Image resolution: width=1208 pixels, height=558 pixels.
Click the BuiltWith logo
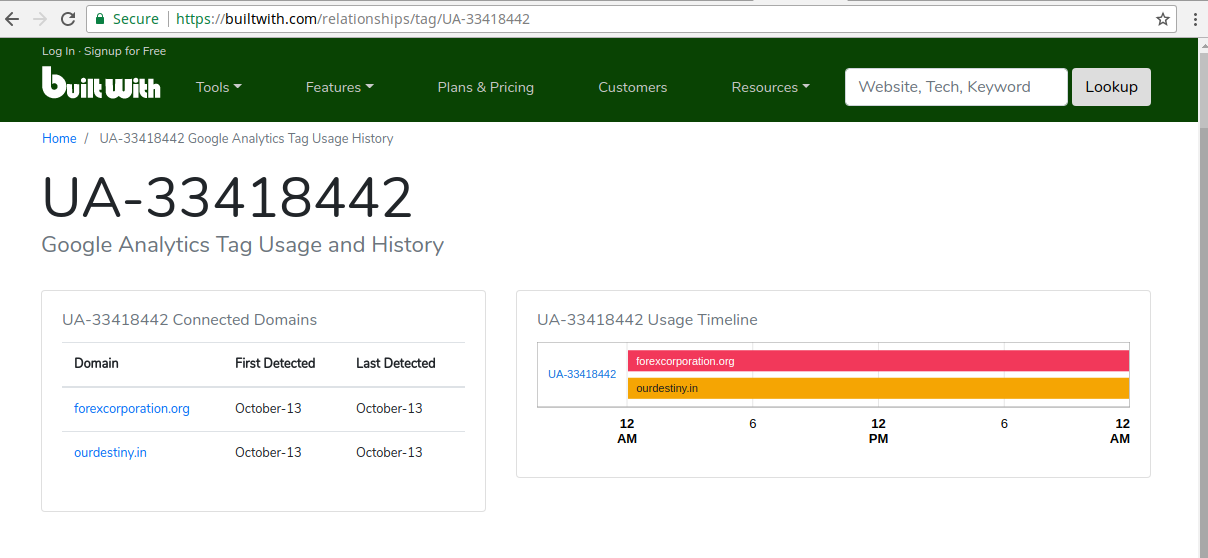[x=101, y=83]
